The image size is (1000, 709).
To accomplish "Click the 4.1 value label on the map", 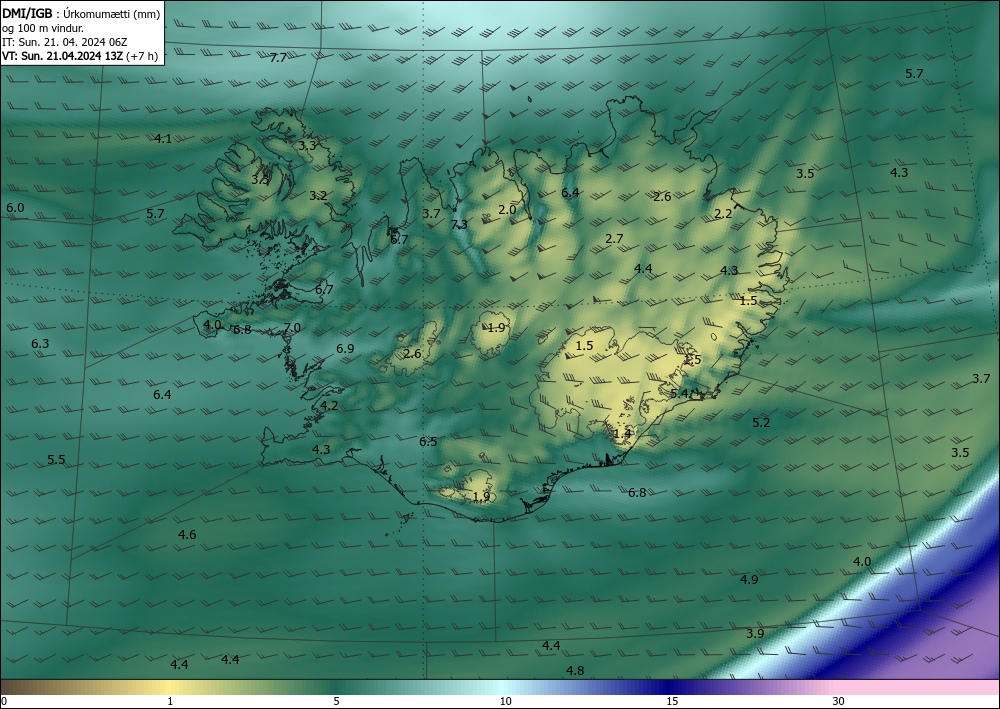I will tap(163, 138).
